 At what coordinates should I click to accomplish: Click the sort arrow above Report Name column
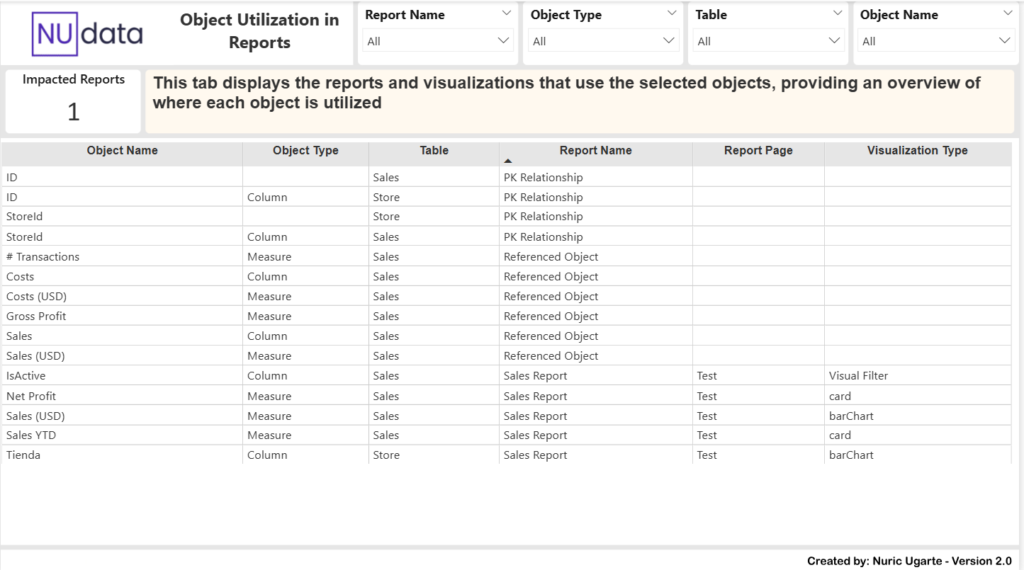[507, 161]
